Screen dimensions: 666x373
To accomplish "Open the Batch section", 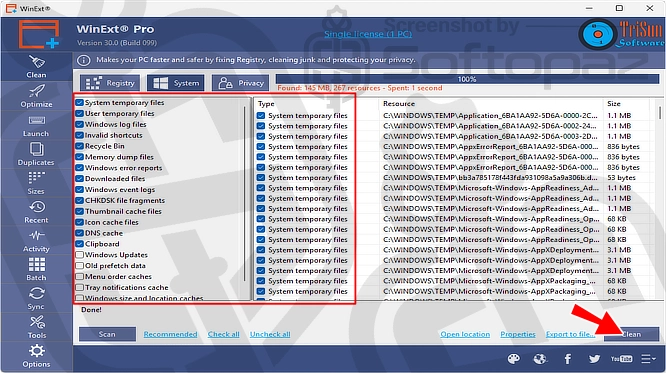I will point(36,270).
